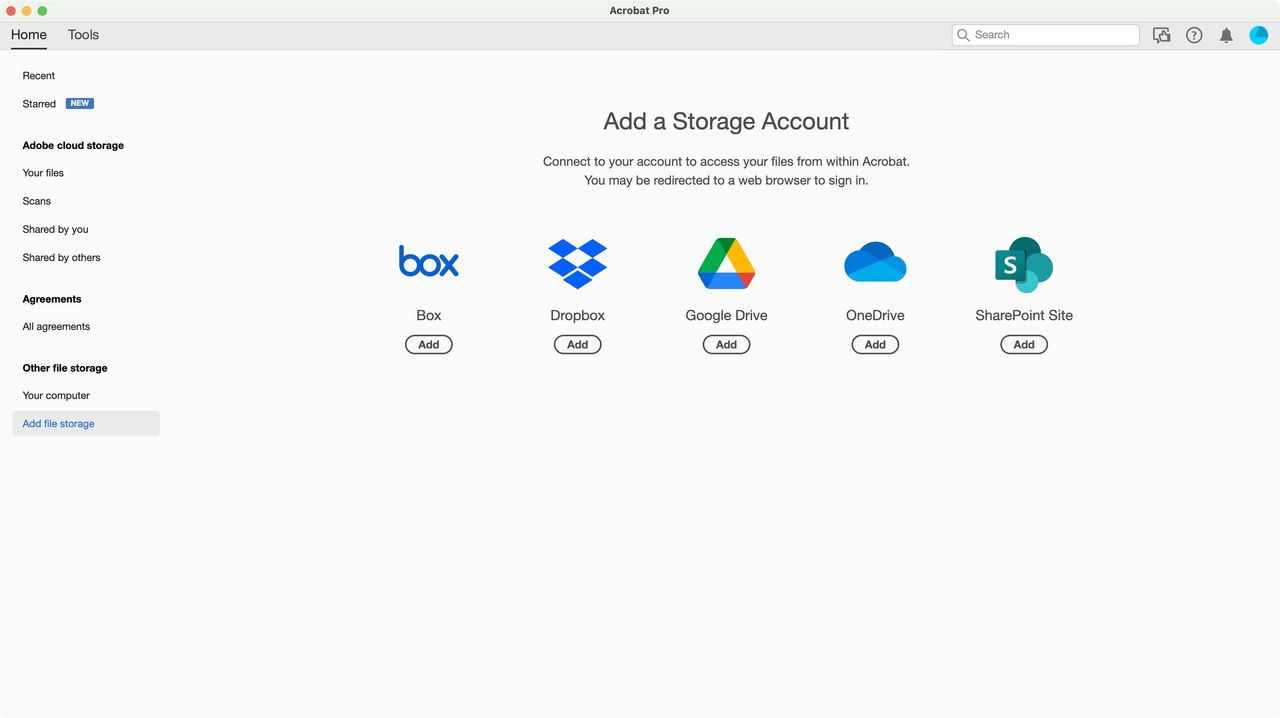Open the help question mark icon

(1194, 35)
